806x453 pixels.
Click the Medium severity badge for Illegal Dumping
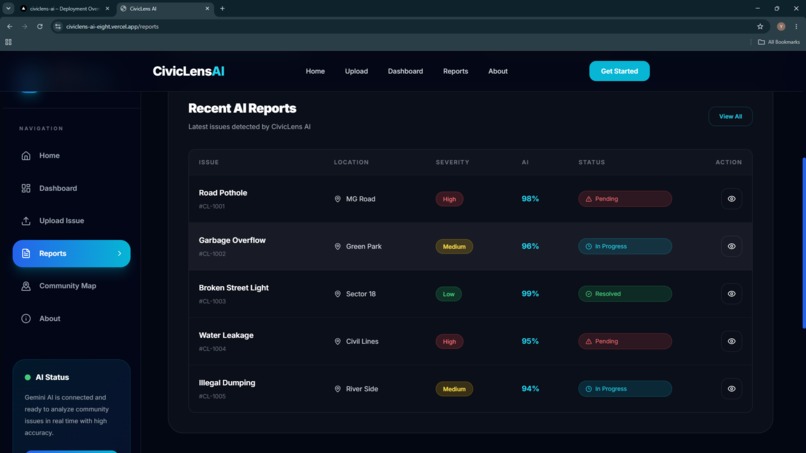[x=454, y=389]
